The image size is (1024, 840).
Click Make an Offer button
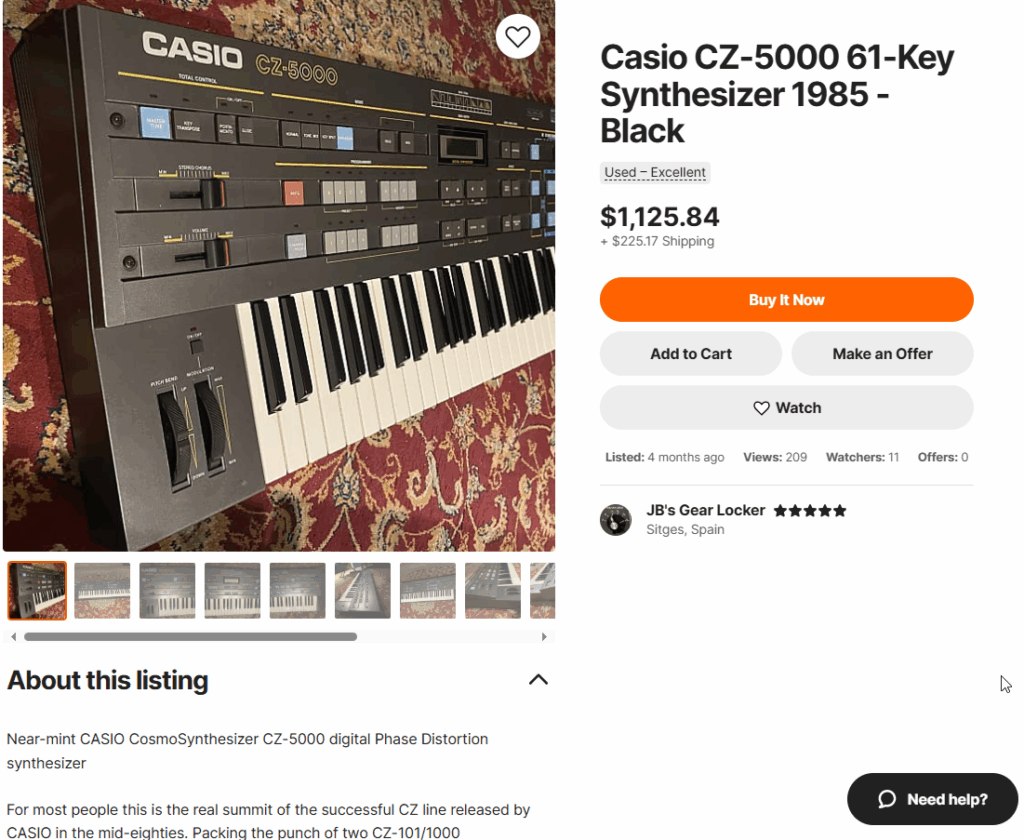882,354
